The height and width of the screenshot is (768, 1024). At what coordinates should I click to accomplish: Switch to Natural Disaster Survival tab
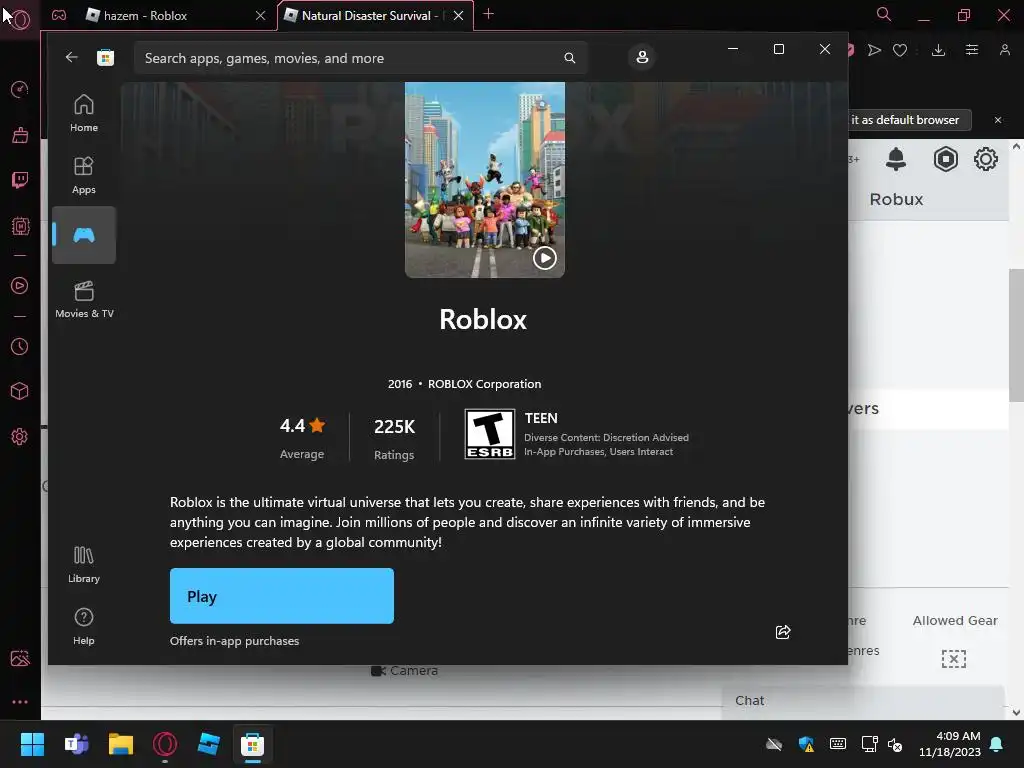point(369,16)
